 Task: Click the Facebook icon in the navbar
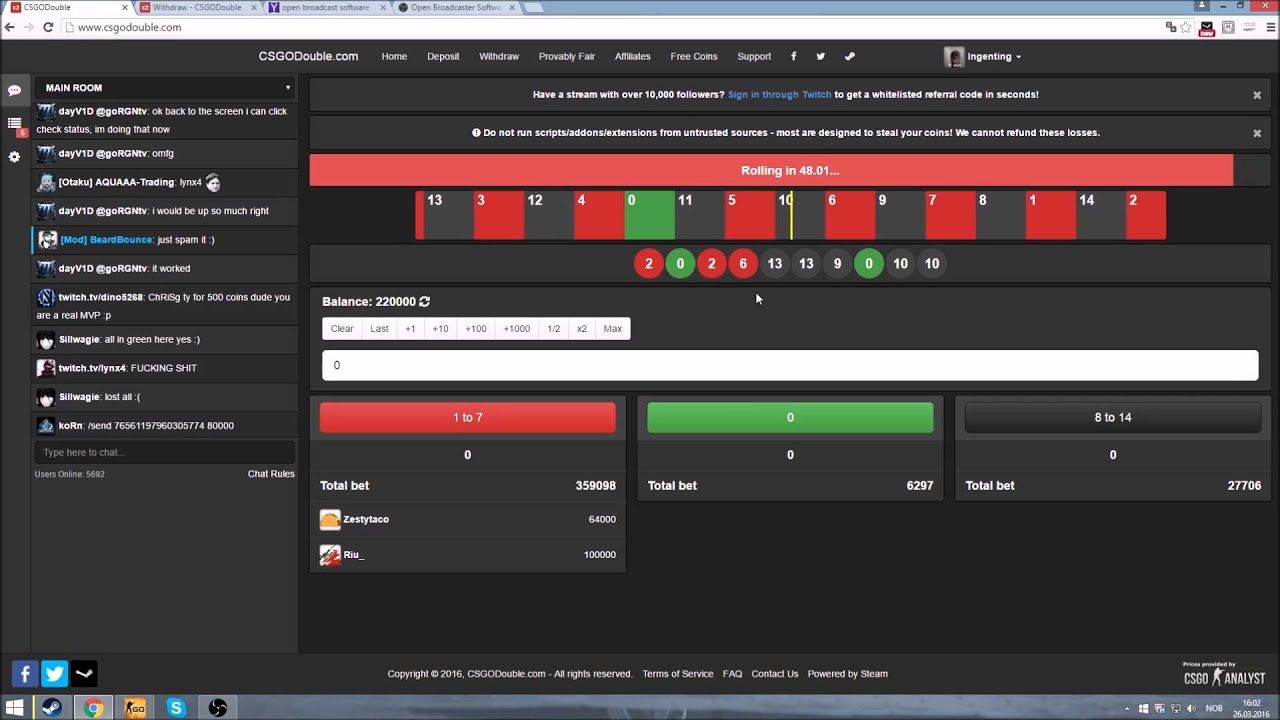794,56
